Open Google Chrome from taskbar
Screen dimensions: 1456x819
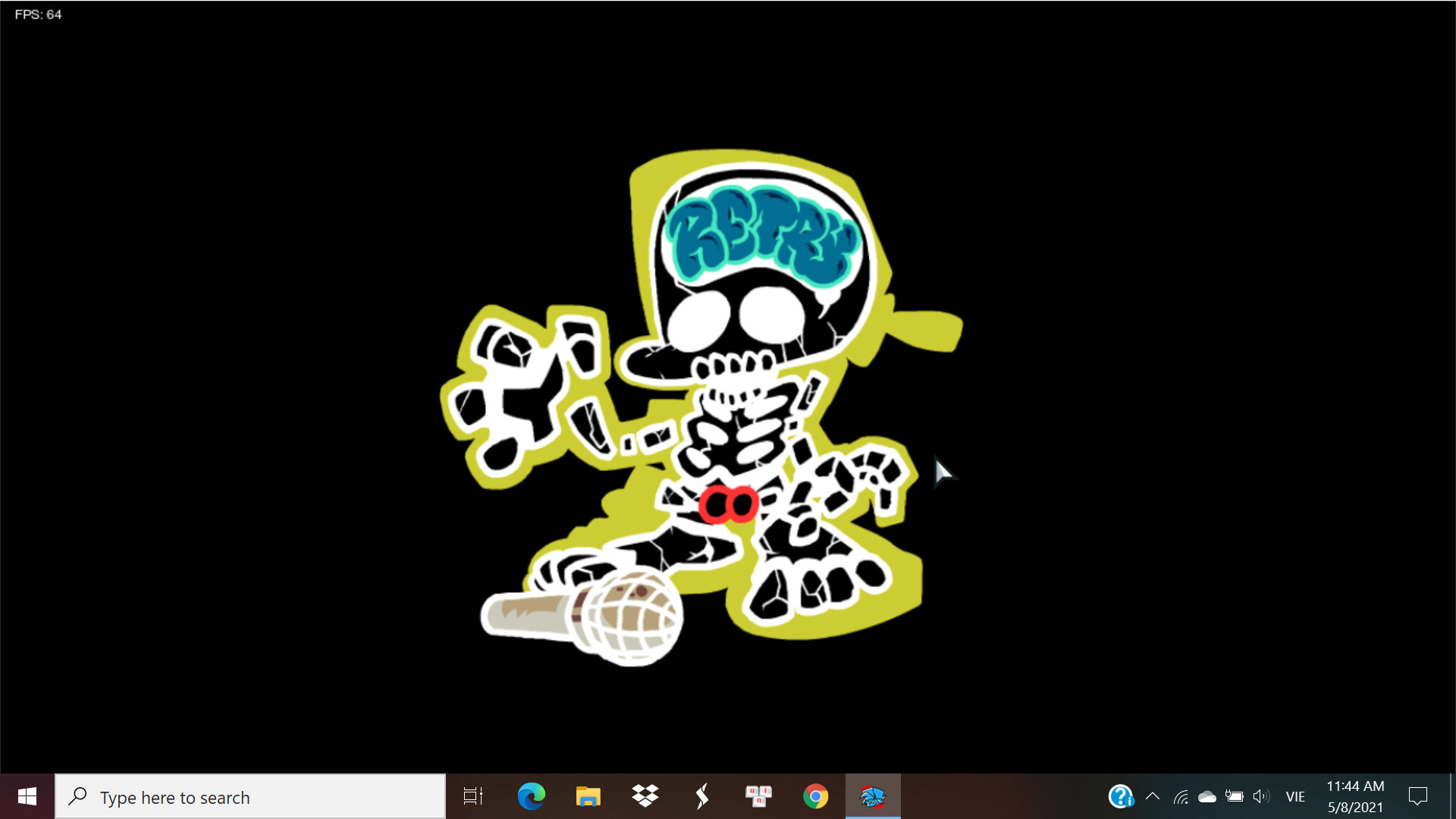(816, 797)
